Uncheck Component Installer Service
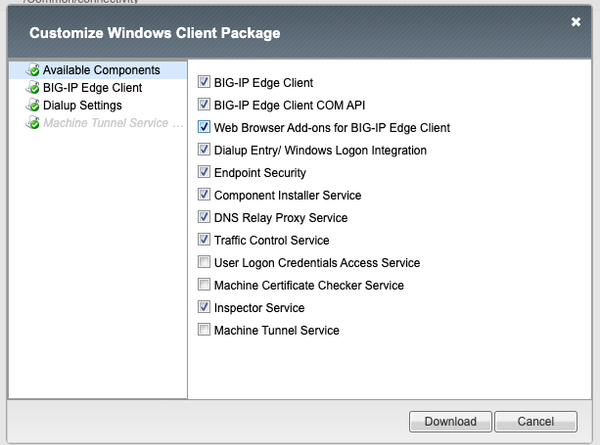 point(204,195)
